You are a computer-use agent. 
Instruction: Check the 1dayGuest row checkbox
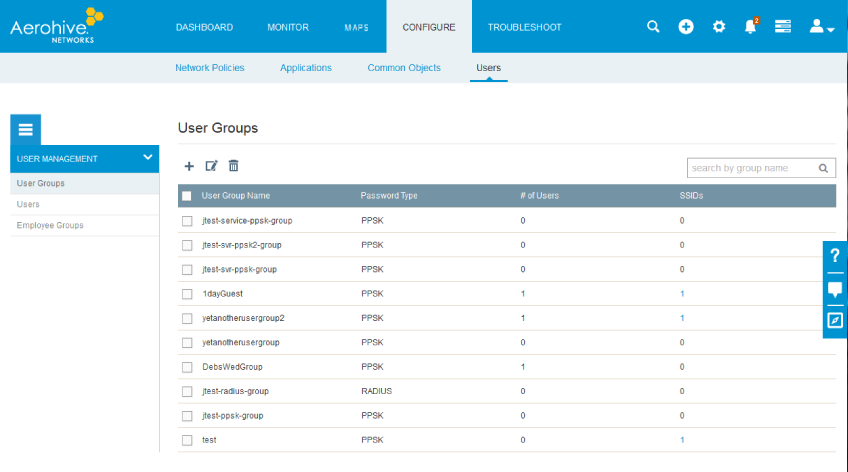point(187,294)
